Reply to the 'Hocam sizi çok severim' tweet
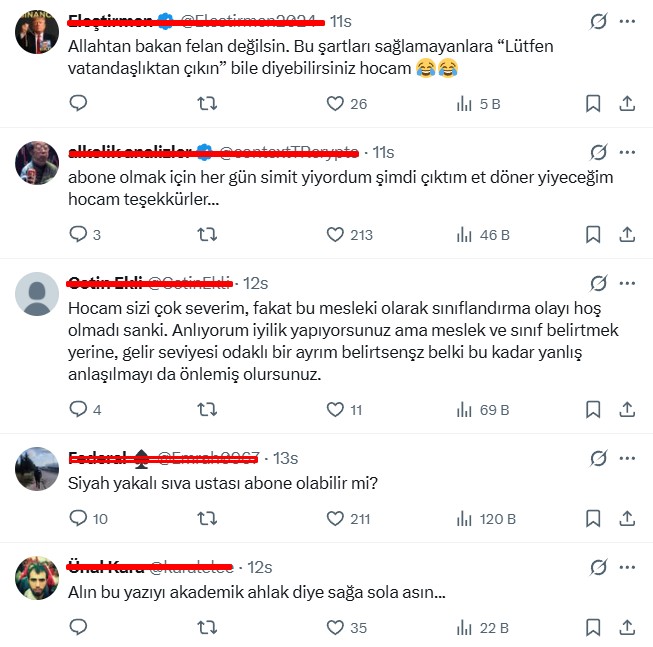The height and width of the screenshot is (647, 653). click(x=85, y=410)
